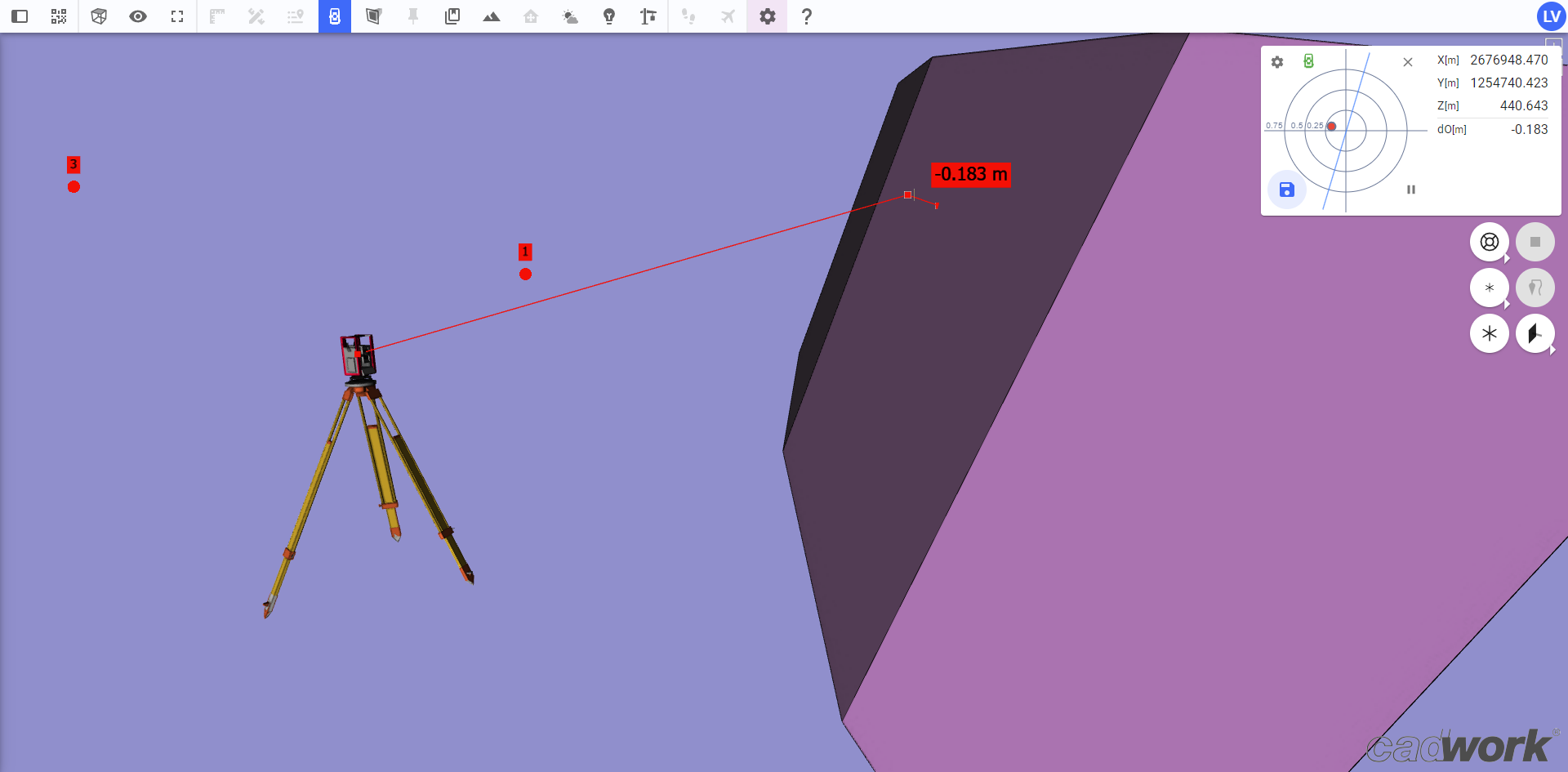Toggle the sidebar panel icon
The image size is (1568, 772).
tap(20, 16)
